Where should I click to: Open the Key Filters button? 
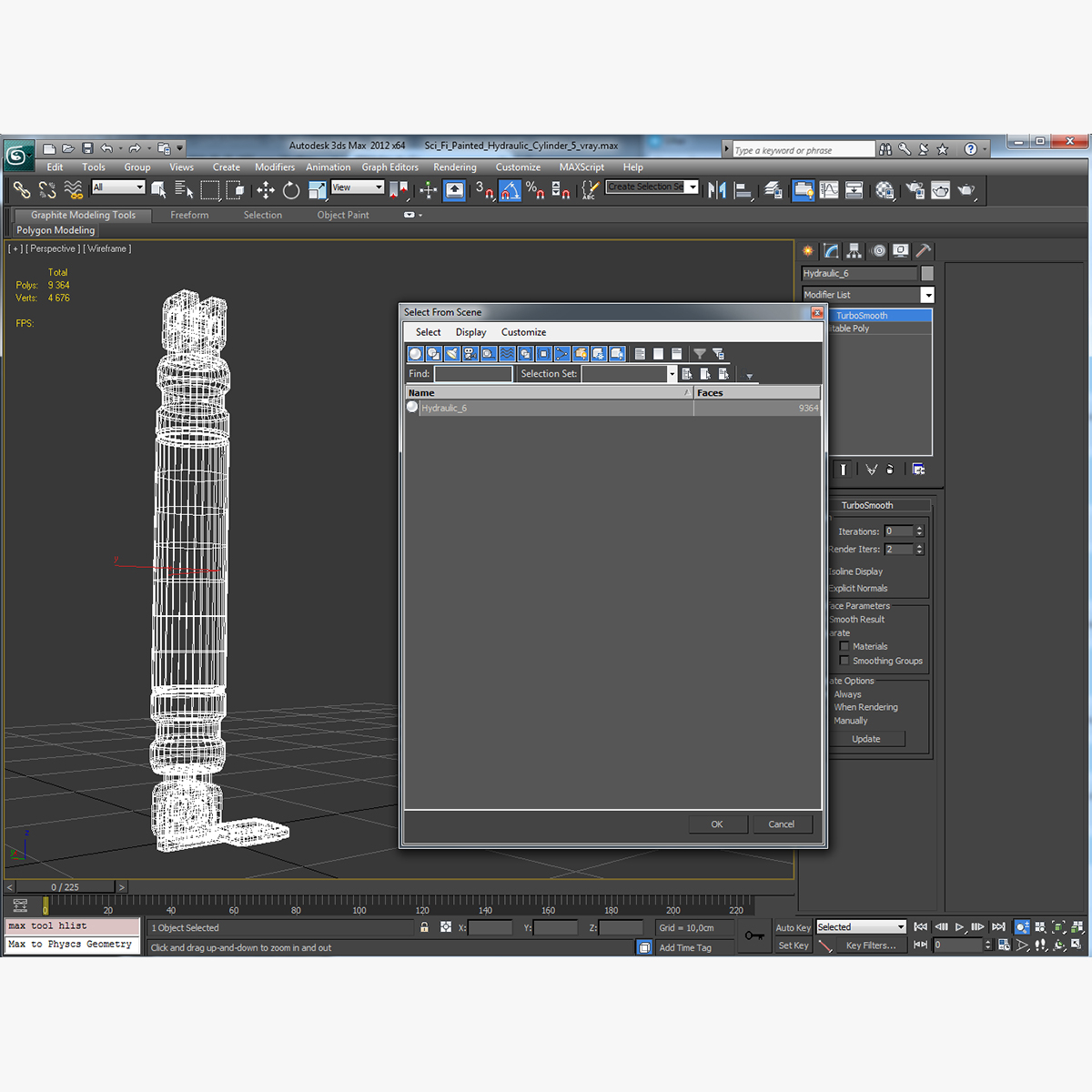(871, 945)
